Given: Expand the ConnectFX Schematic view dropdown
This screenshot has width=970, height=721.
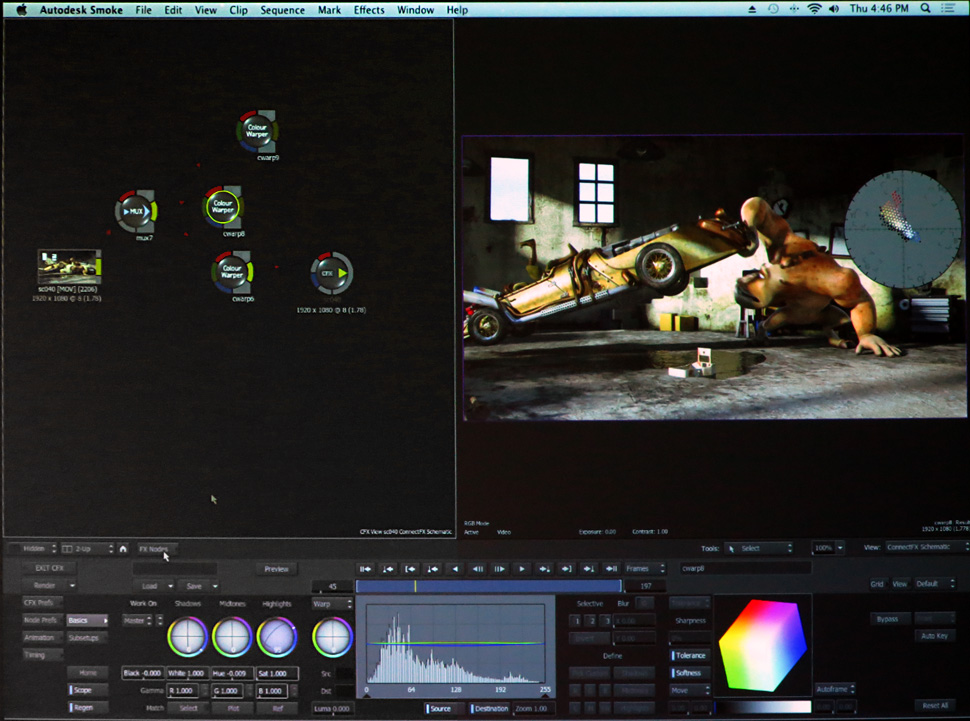Looking at the screenshot, I should tap(925, 547).
